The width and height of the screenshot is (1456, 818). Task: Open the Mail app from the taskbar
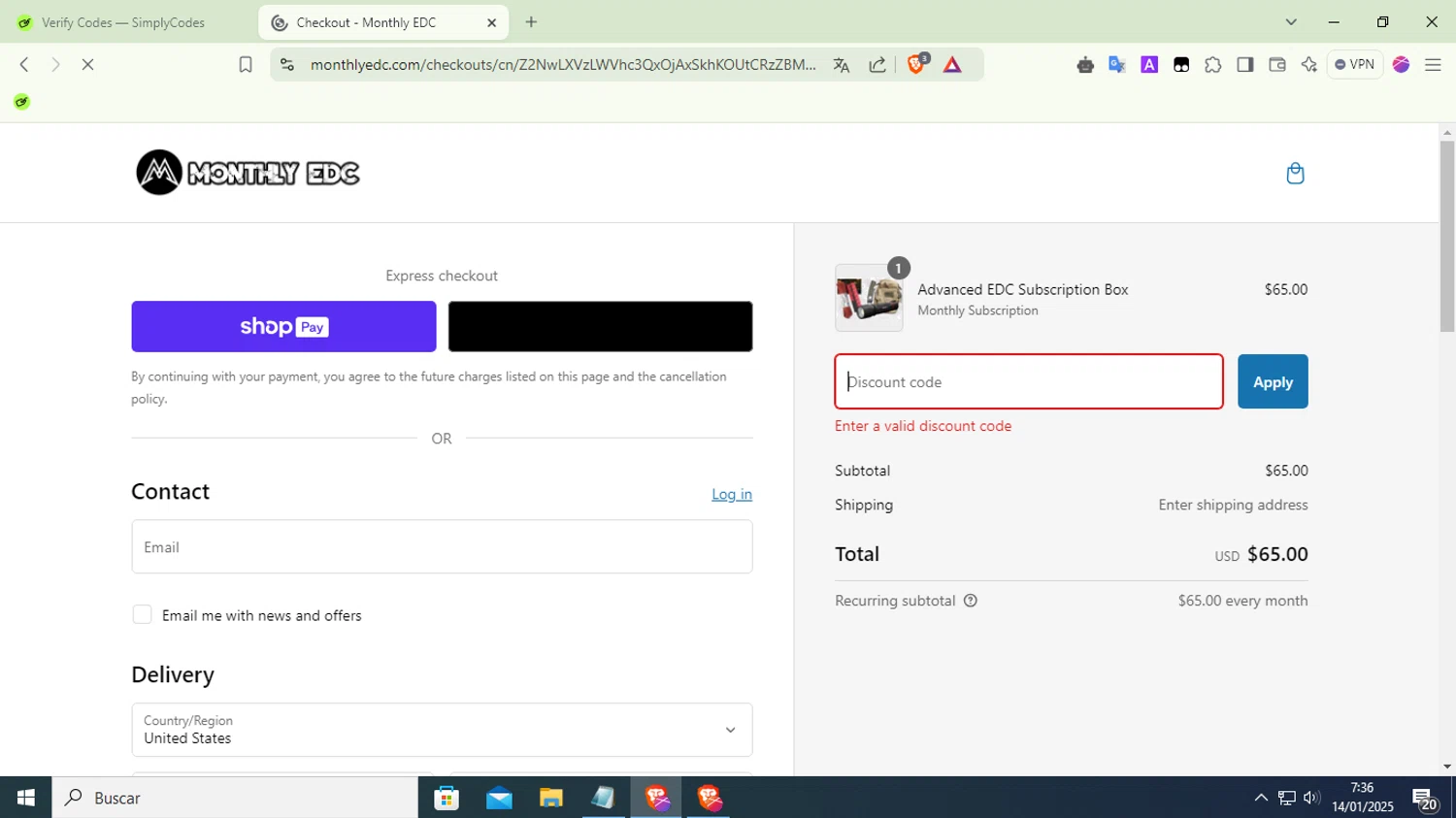pyautogui.click(x=499, y=798)
